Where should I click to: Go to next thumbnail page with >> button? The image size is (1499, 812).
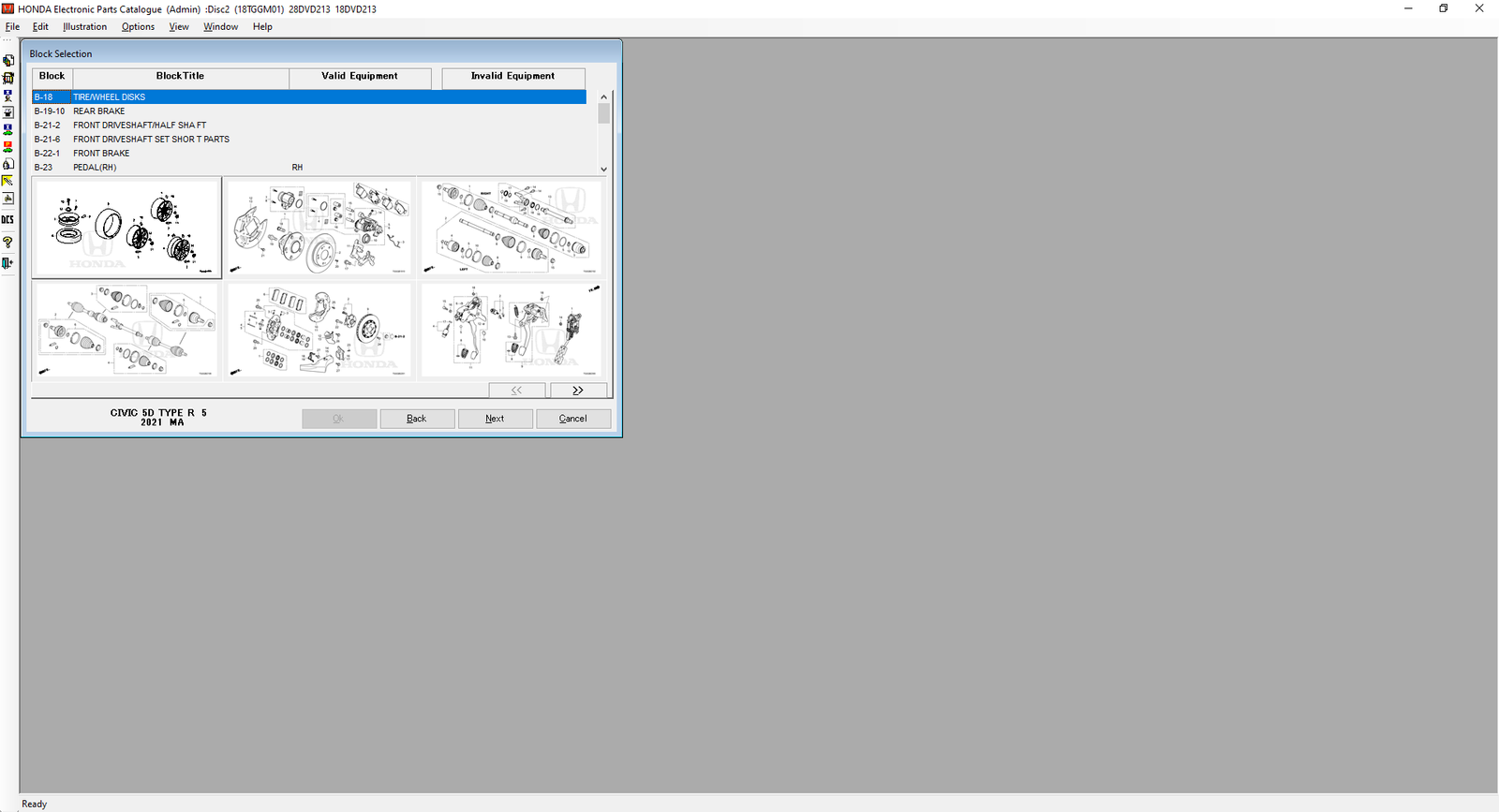tap(578, 390)
